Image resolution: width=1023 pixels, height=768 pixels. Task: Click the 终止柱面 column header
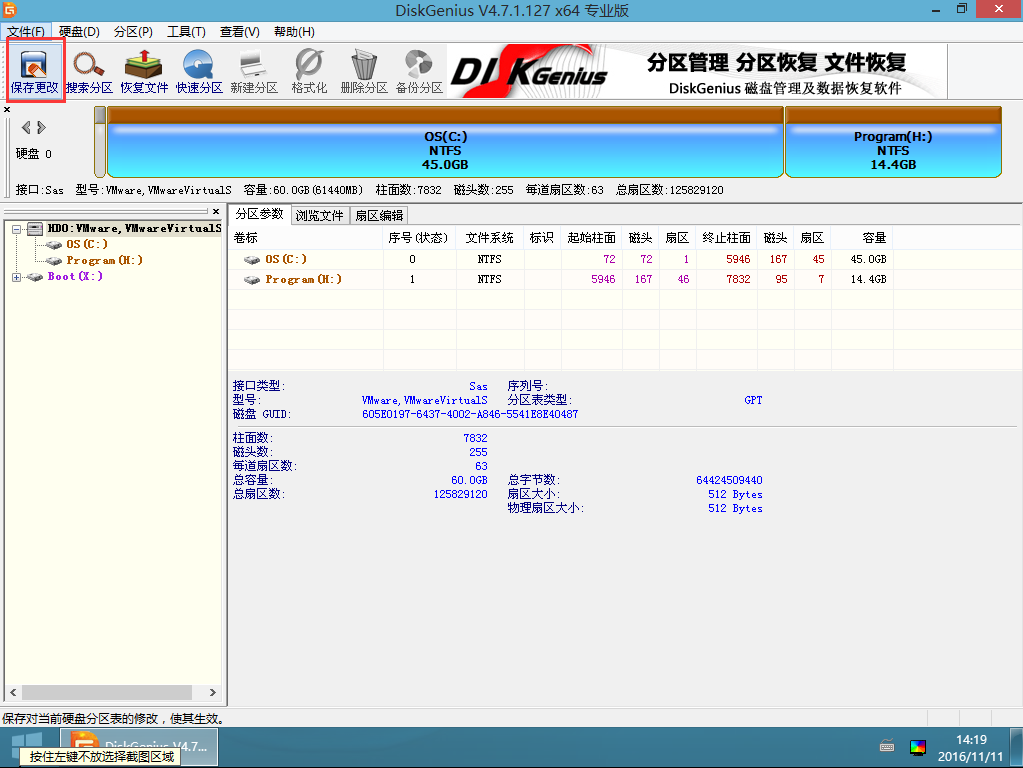click(x=726, y=238)
